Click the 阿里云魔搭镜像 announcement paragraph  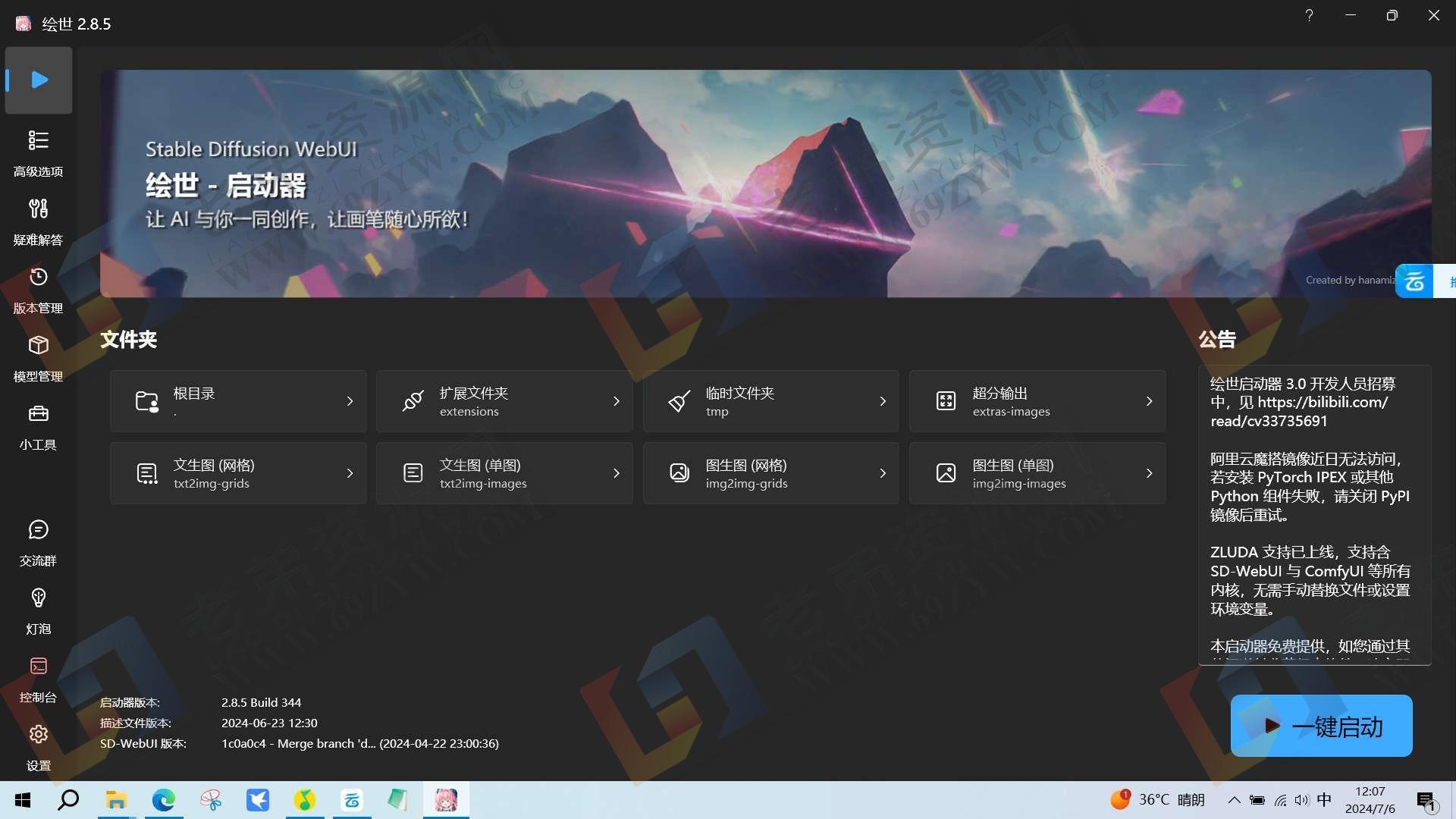pos(1310,486)
